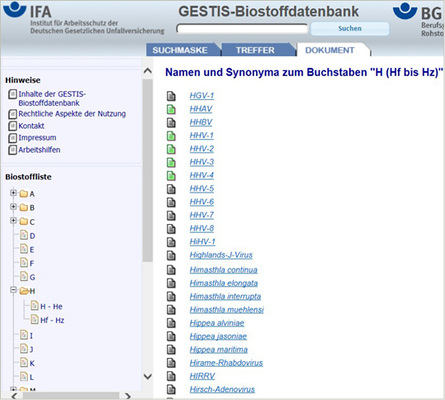Select the 'H - He' tree entry
Screen dimensions: 445x400
tap(47, 306)
